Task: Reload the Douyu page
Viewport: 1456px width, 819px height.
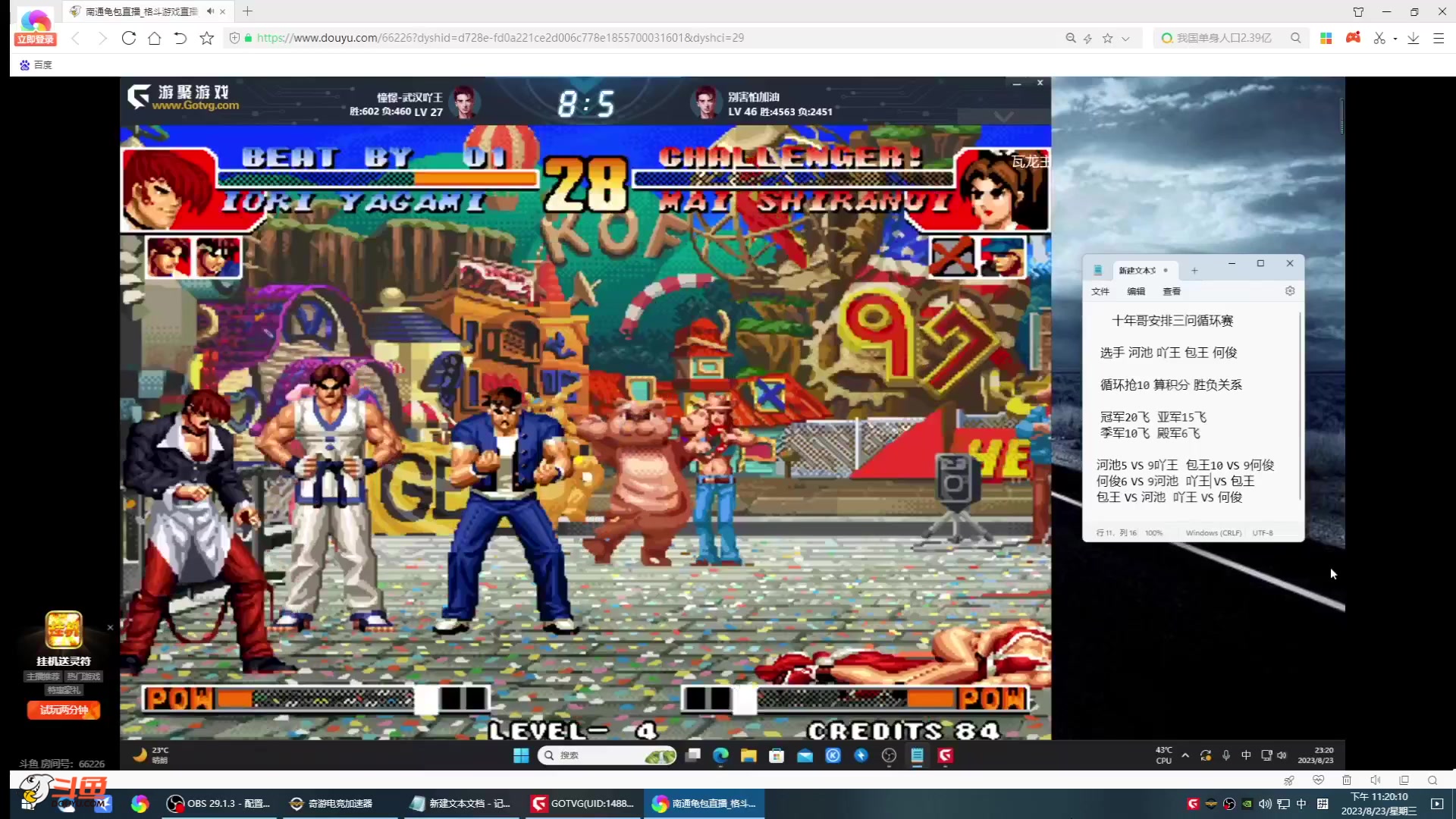Action: click(129, 38)
